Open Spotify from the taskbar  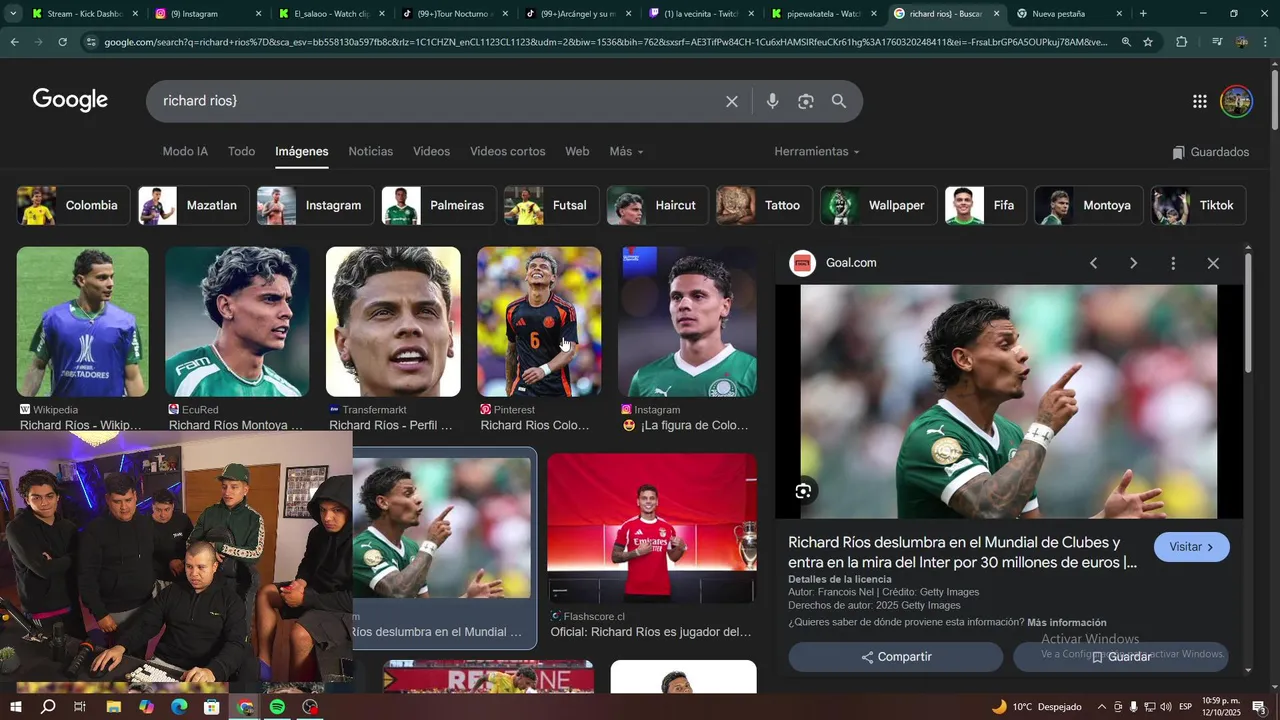click(x=278, y=707)
